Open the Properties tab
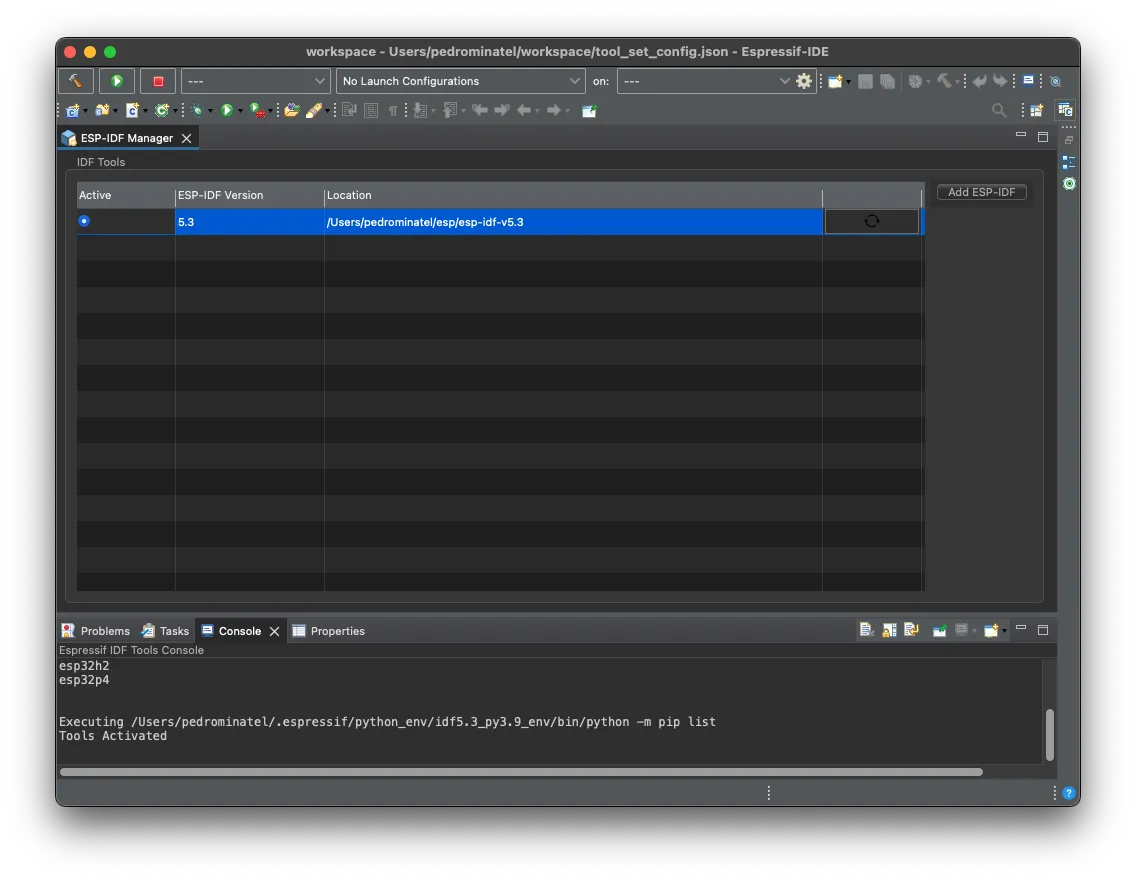1136x880 pixels. (328, 631)
